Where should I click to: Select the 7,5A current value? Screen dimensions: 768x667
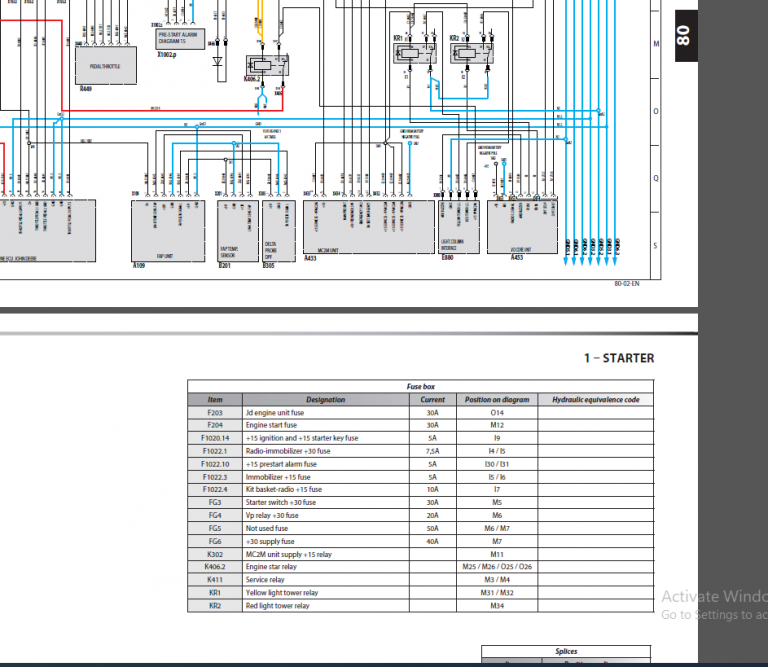(x=432, y=451)
